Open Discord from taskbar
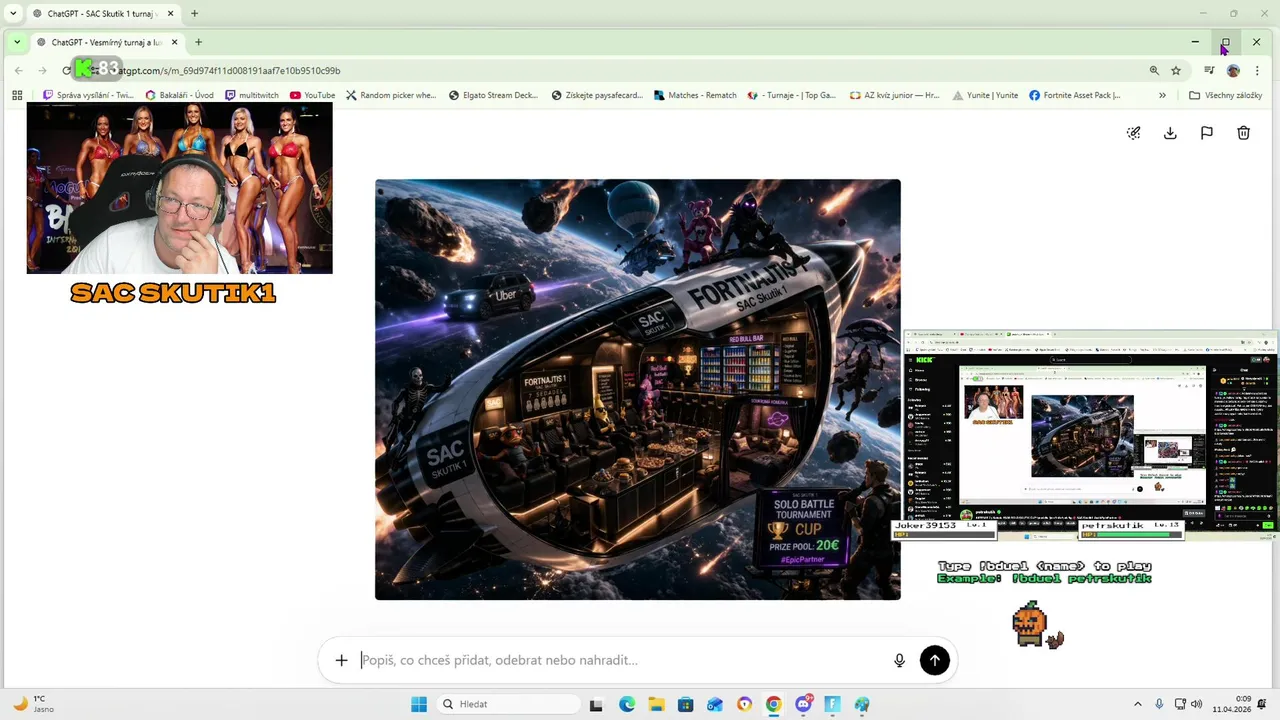Viewport: 1280px width, 720px height. (803, 704)
